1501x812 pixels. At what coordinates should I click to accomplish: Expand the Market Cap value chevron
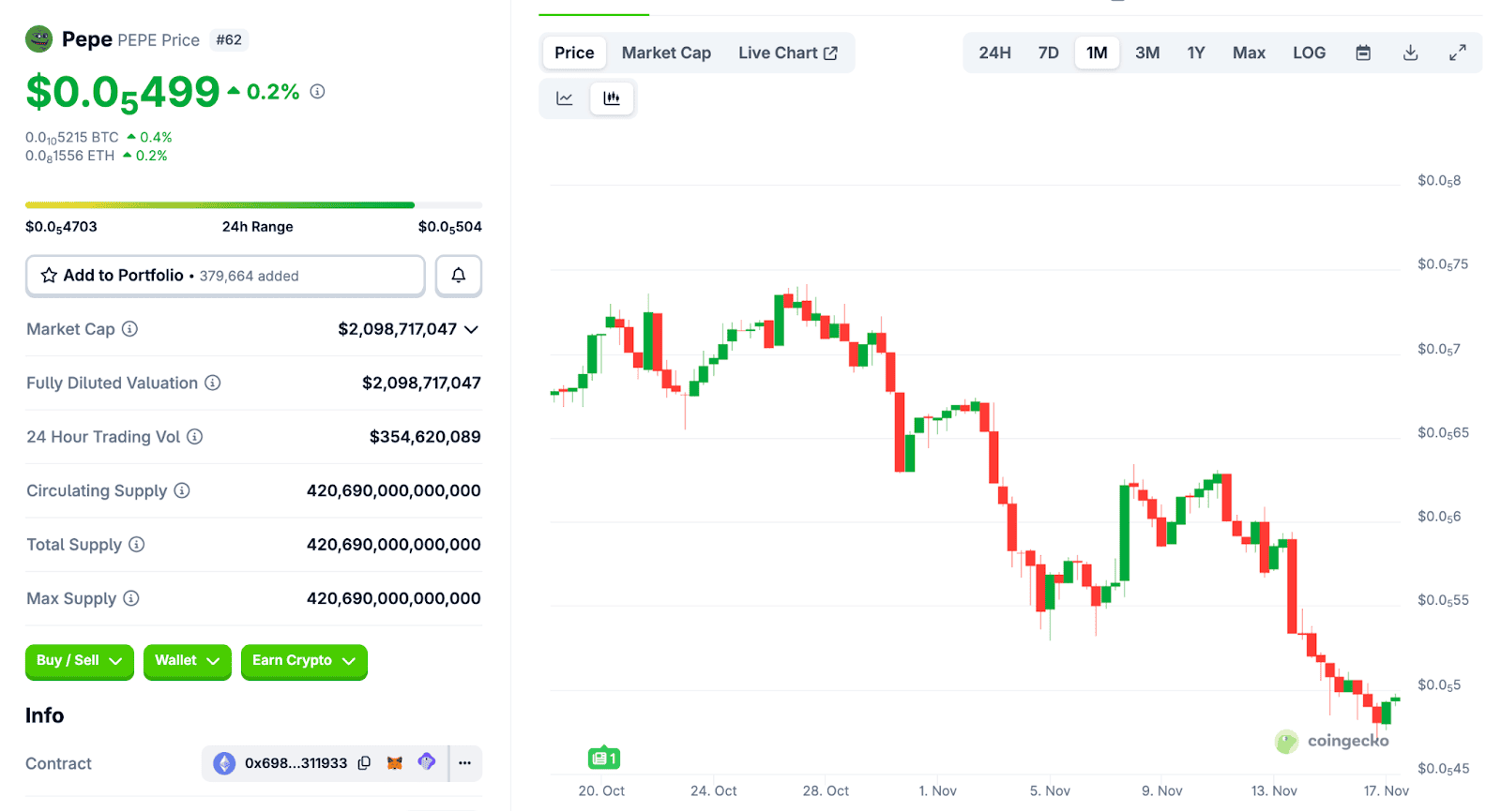click(x=471, y=329)
